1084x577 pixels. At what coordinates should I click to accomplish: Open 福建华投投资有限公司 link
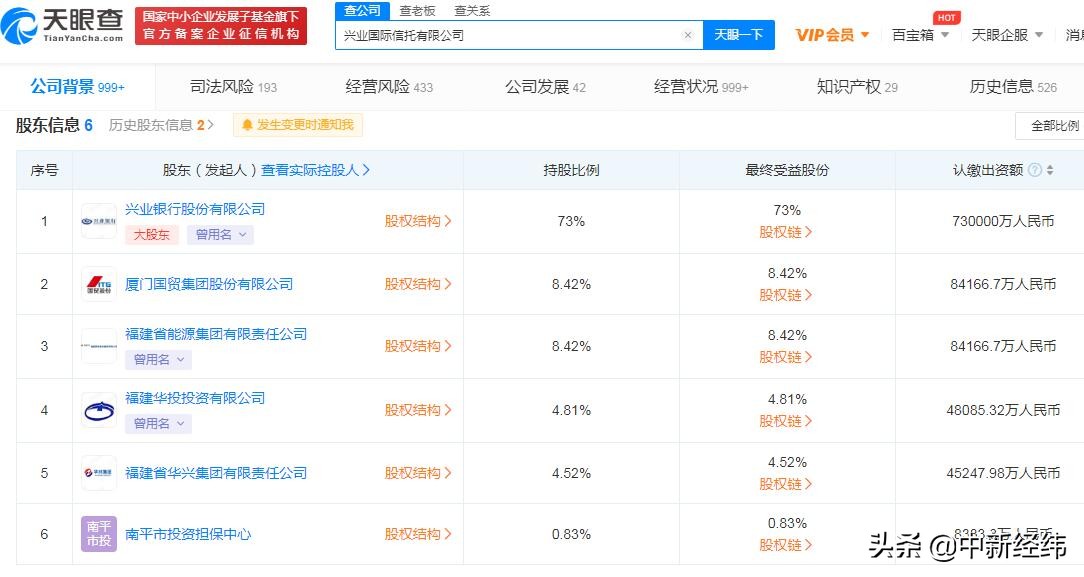point(195,398)
